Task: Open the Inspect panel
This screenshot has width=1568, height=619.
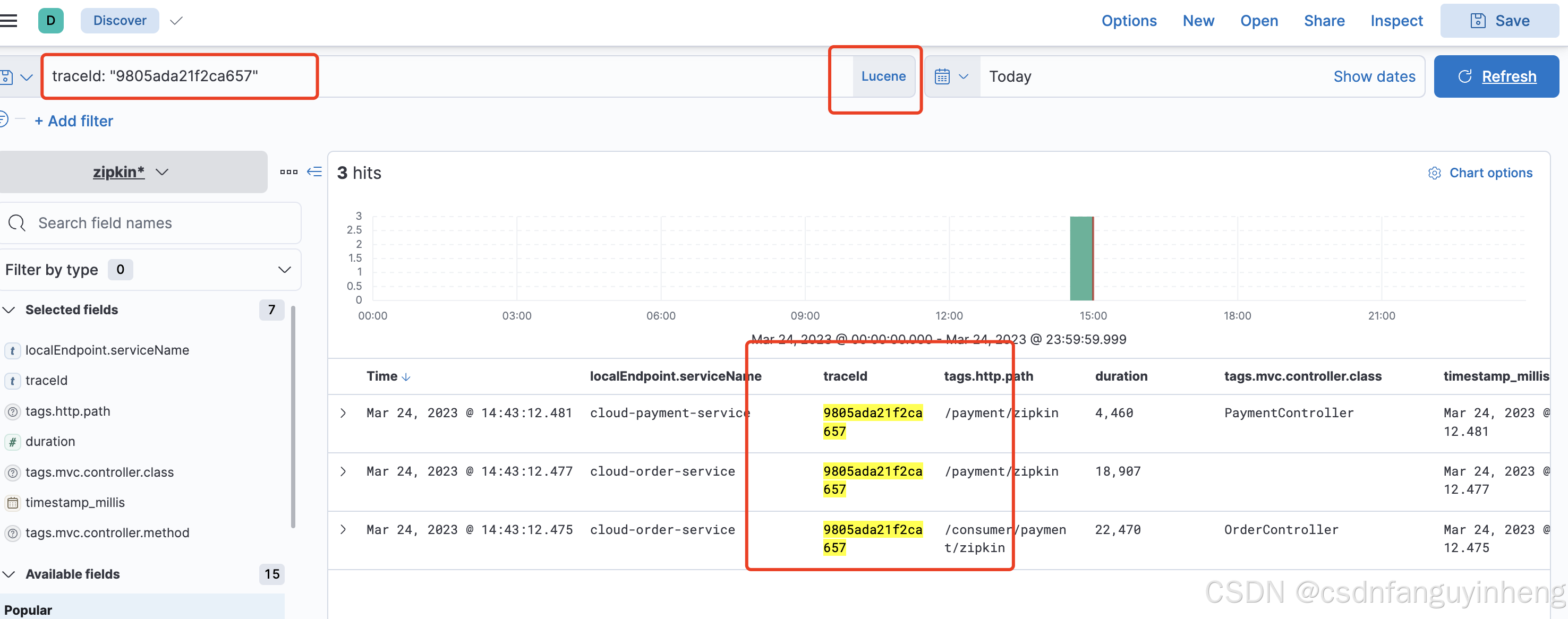Action: (1396, 21)
